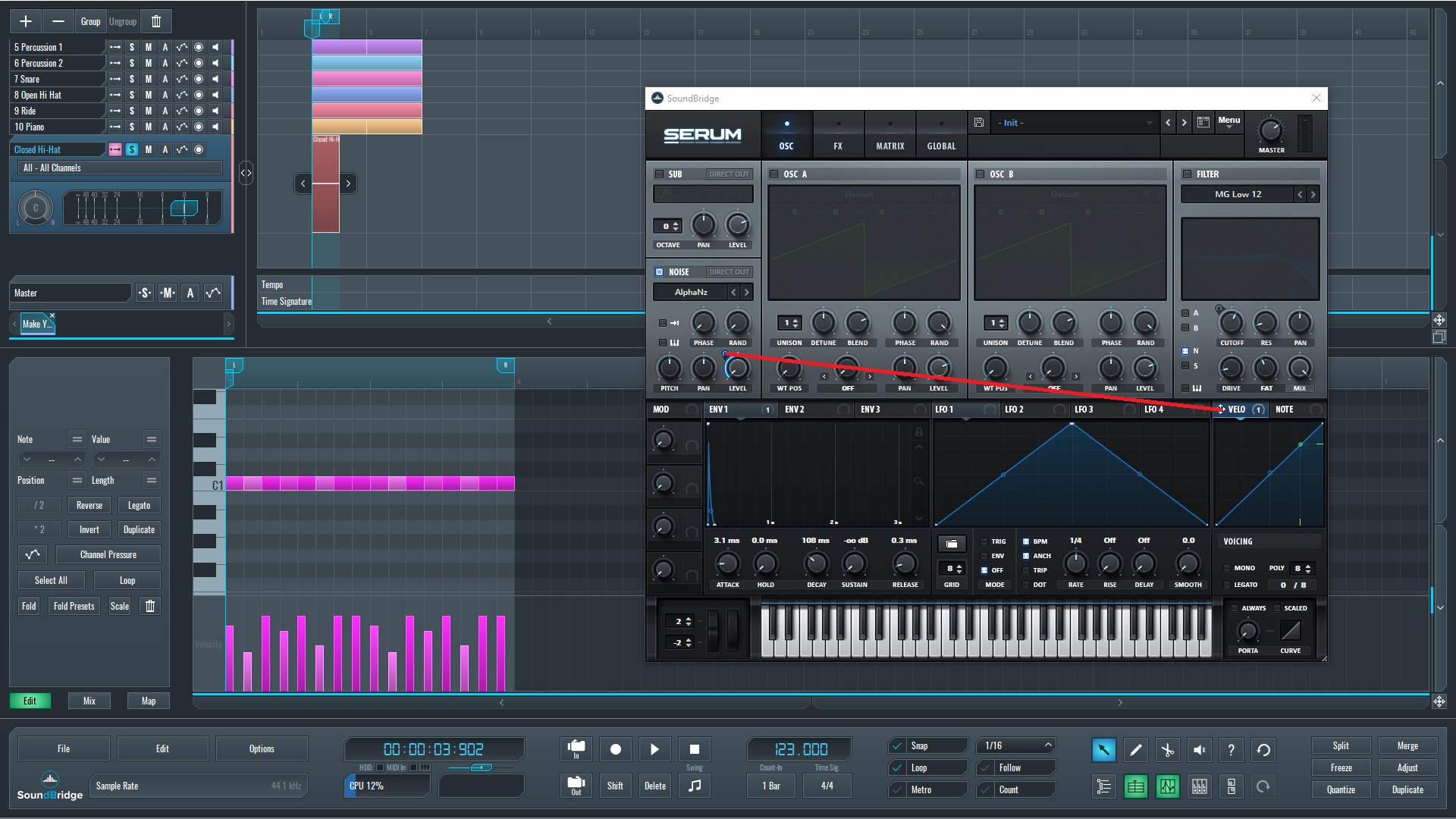The height and width of the screenshot is (819, 1456).
Task: Open the 1/16 snap grid dropdown
Action: pos(1017,745)
